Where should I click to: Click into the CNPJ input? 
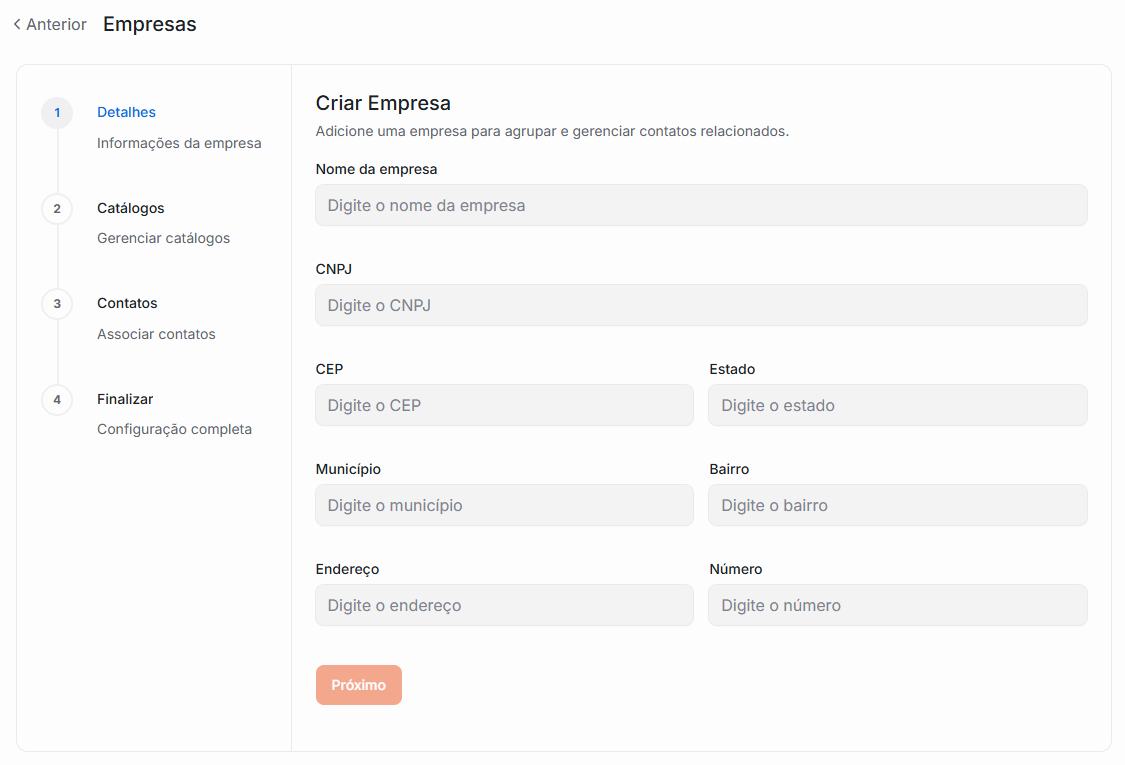pyautogui.click(x=700, y=305)
